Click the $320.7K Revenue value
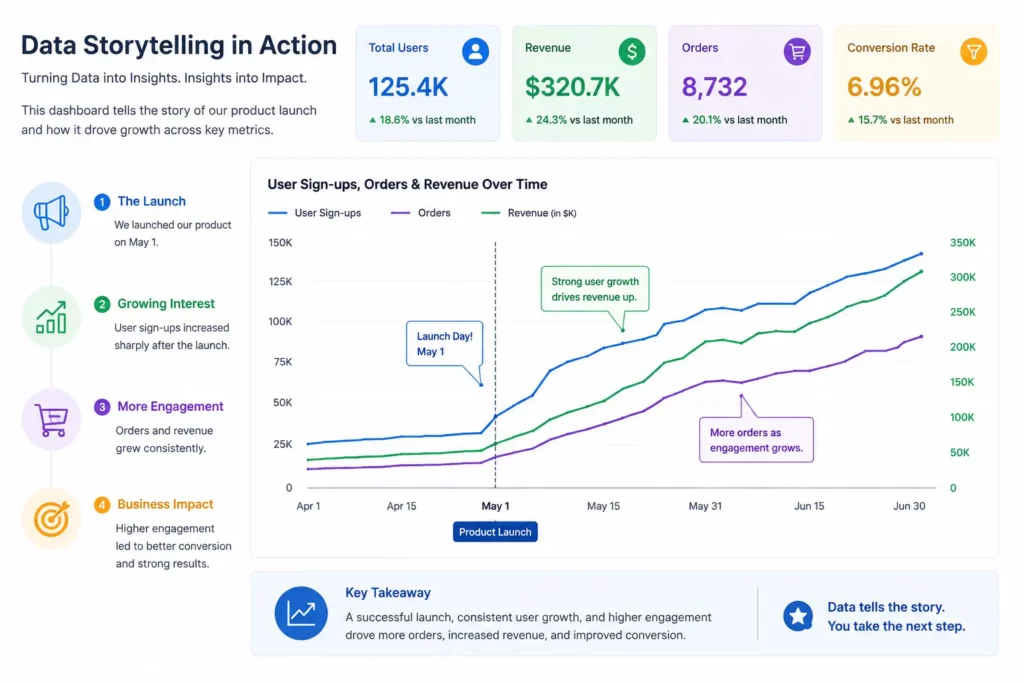The height and width of the screenshot is (683, 1024). tap(572, 87)
